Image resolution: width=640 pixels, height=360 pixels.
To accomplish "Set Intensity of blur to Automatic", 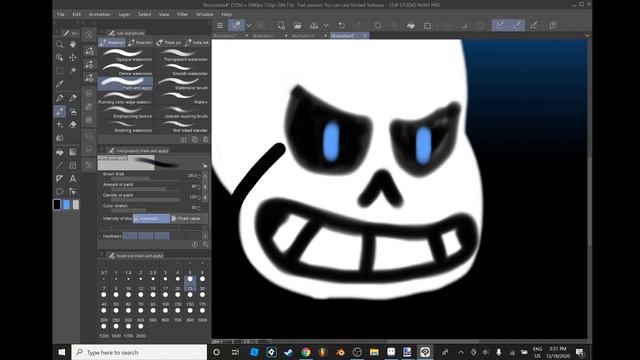I will pyautogui.click(x=151, y=218).
